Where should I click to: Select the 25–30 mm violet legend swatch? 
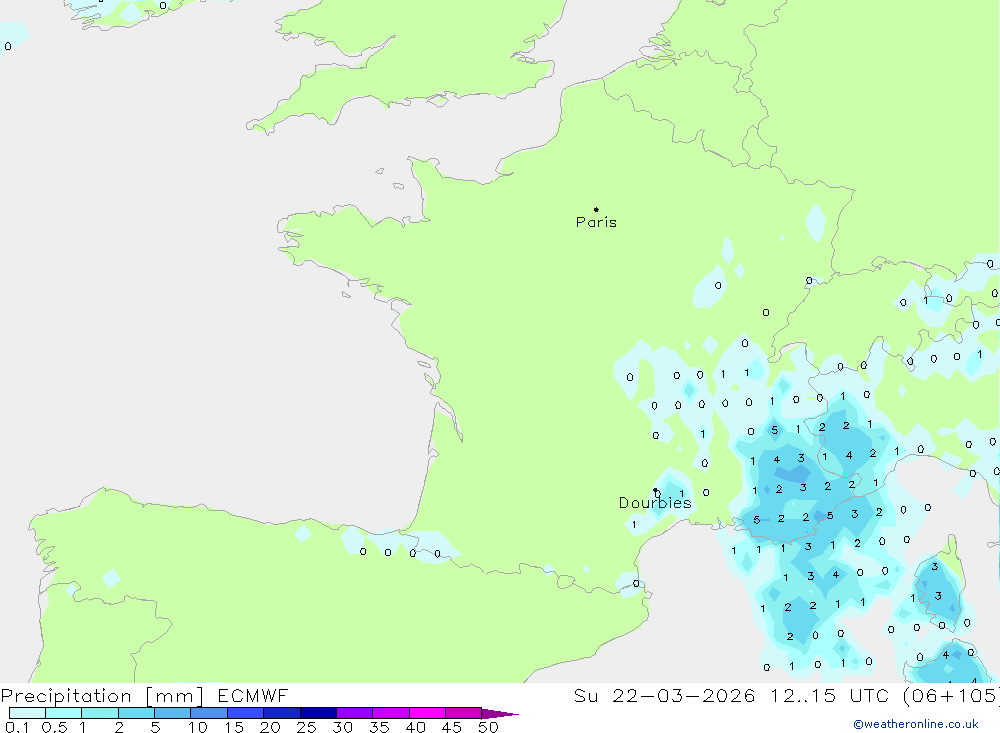318,713
